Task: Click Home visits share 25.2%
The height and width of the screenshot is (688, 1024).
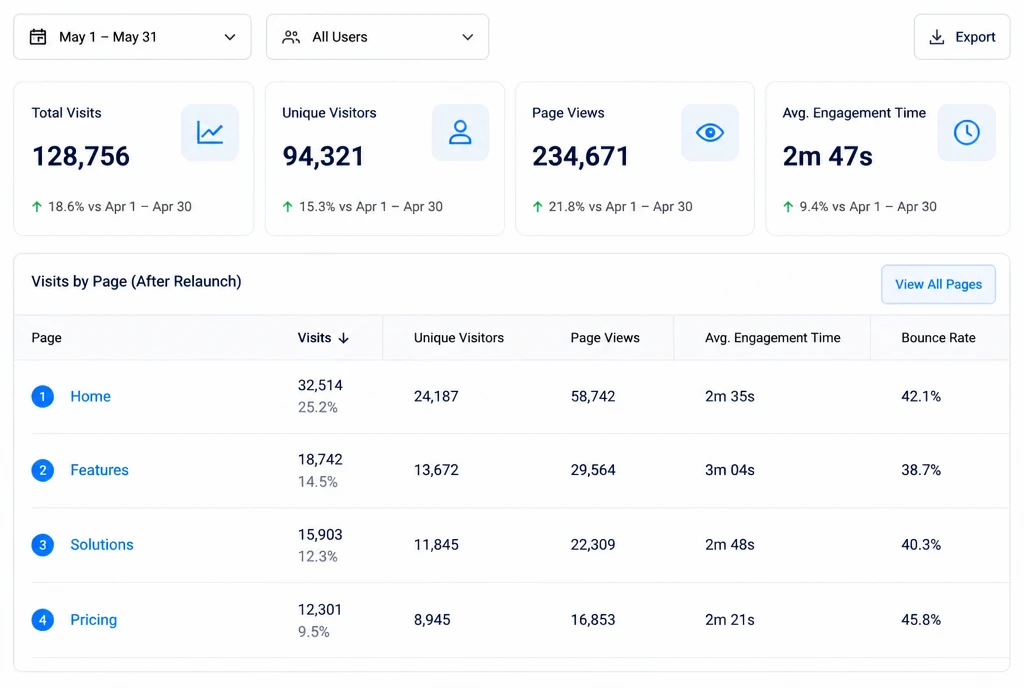Action: [317, 407]
